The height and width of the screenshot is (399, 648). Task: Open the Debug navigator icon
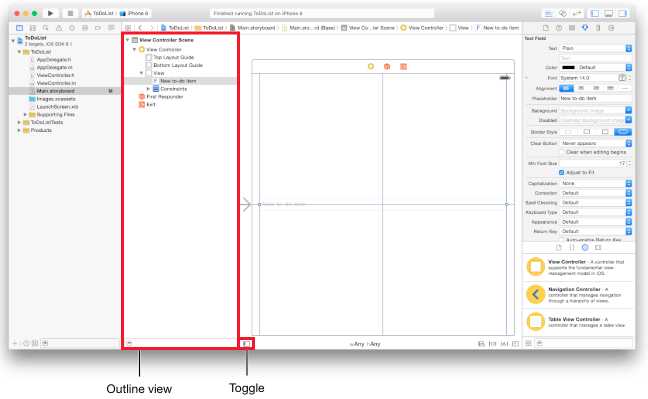[85, 28]
